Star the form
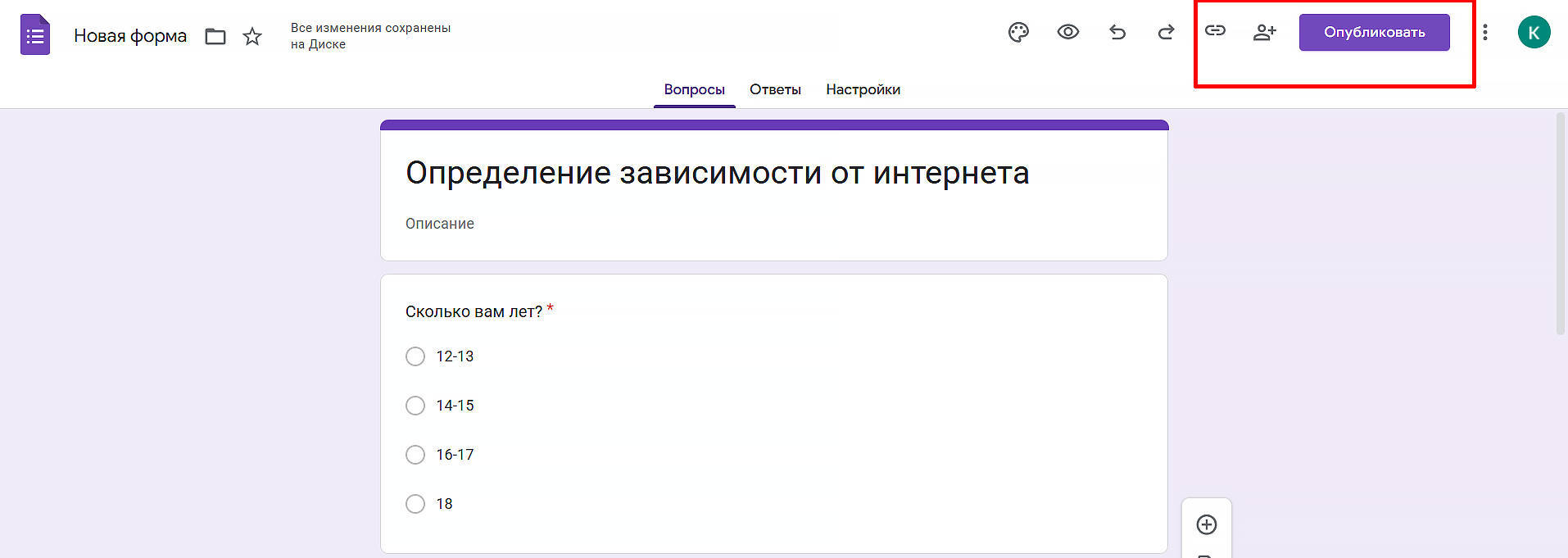The width and height of the screenshot is (1568, 558). point(252,36)
